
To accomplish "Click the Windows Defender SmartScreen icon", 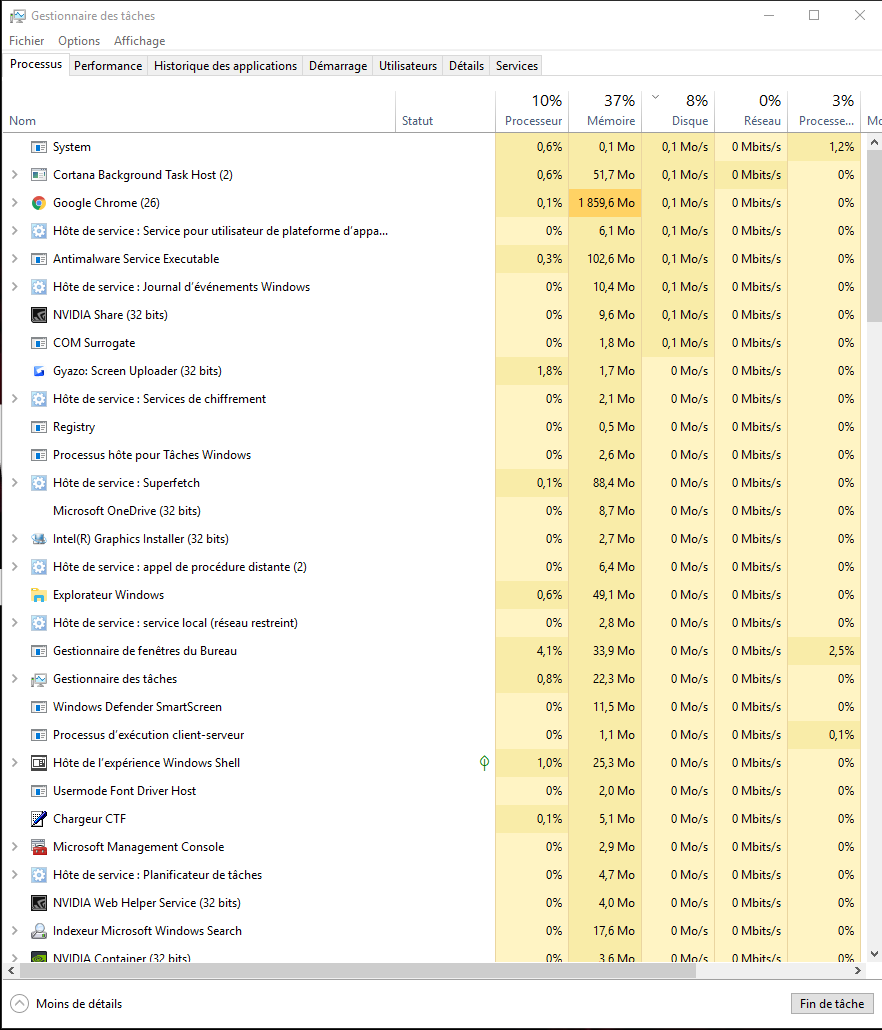I will [x=39, y=707].
